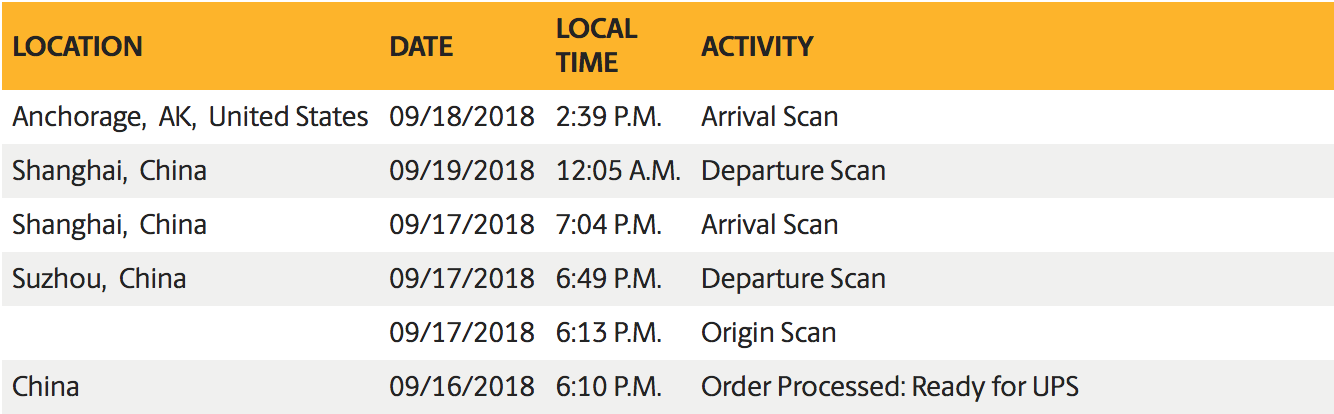This screenshot has height=414, width=1334.
Task: Click the LOCATION column header
Action: click(x=77, y=46)
